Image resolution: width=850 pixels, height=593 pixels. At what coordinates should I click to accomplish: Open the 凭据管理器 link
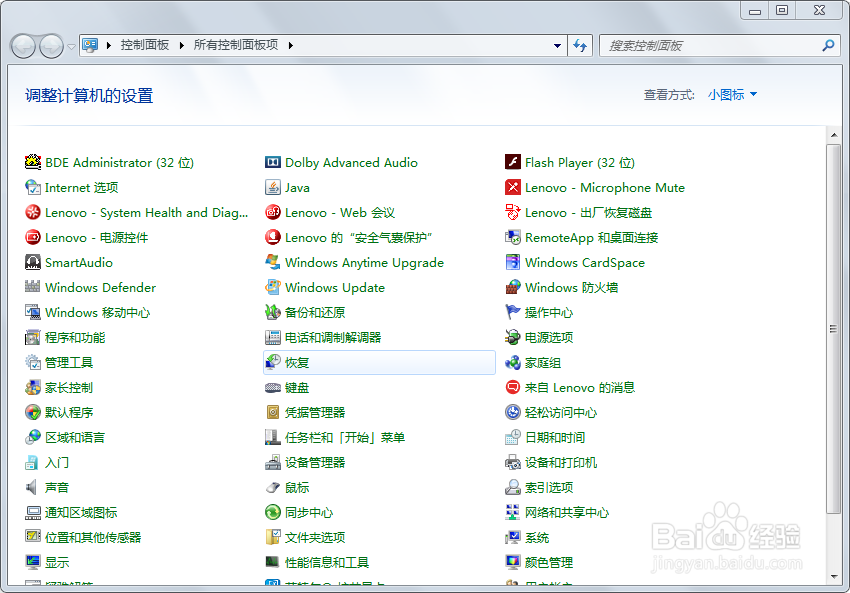[315, 412]
